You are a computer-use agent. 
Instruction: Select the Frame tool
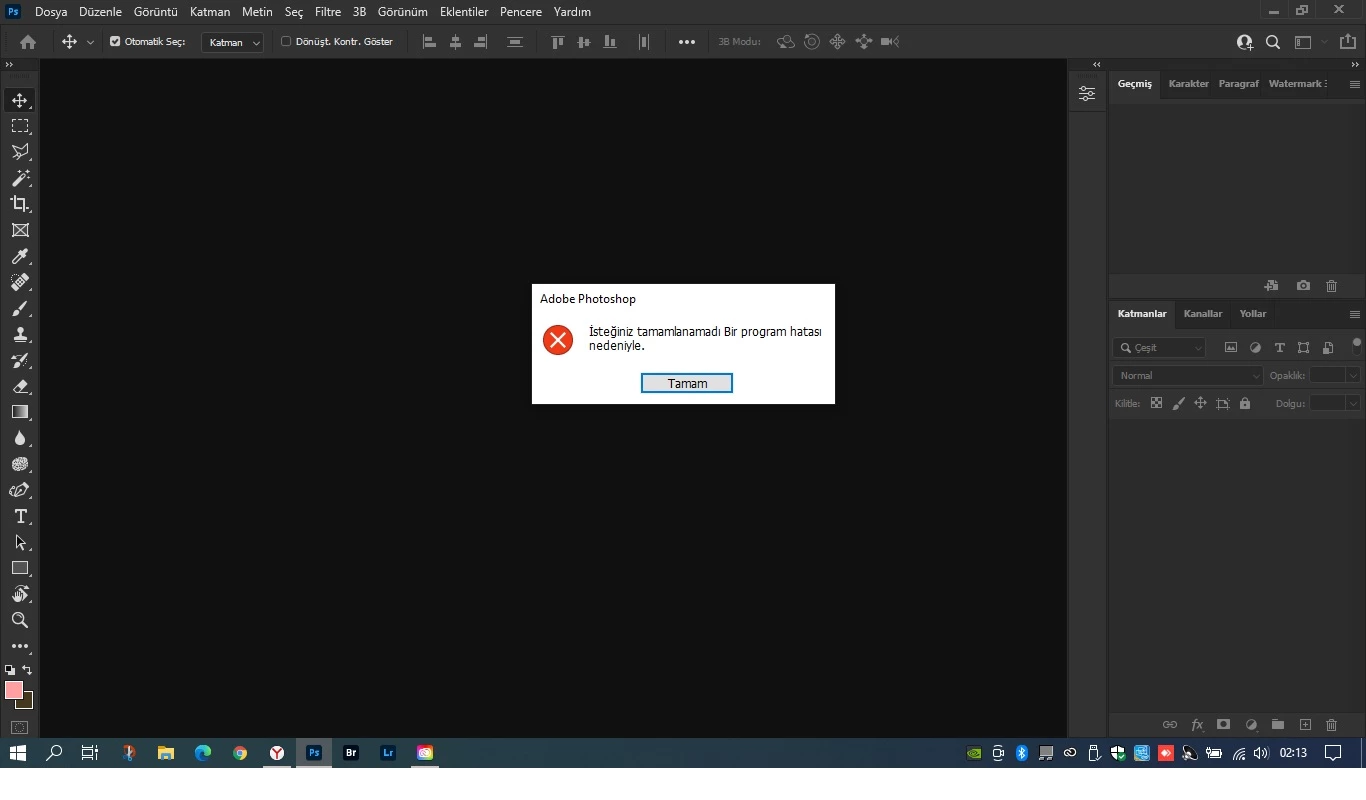click(x=20, y=230)
